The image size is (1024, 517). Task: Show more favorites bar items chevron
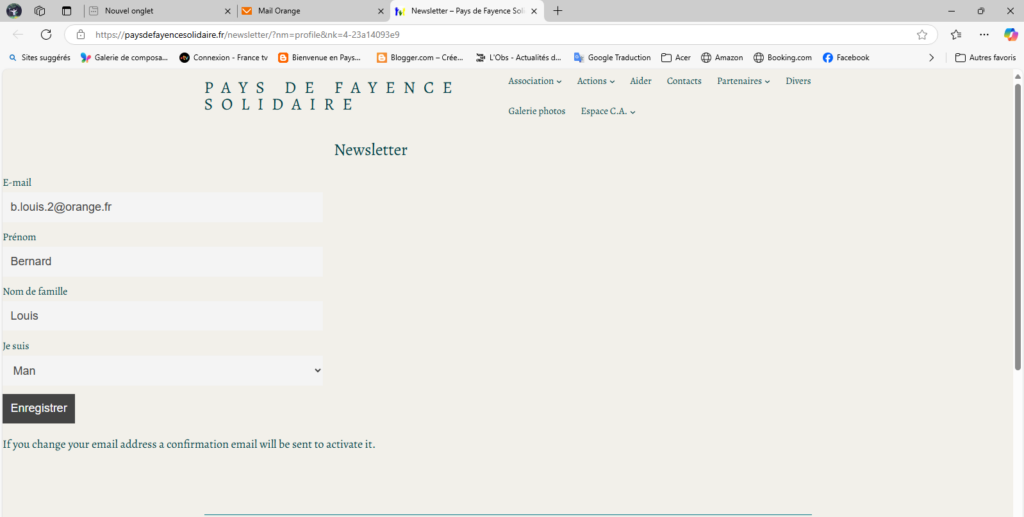coord(932,58)
